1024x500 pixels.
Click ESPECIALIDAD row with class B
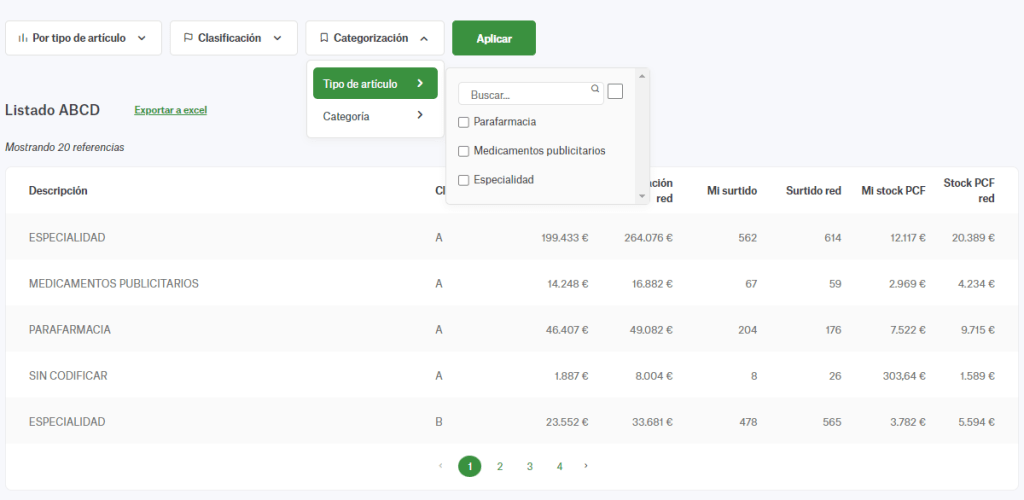67,422
